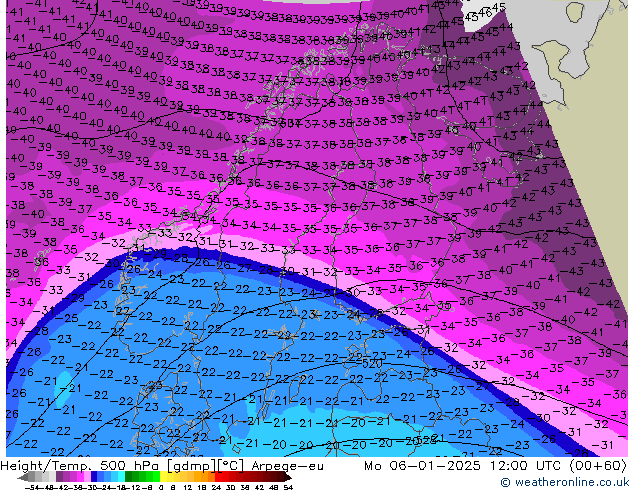The image size is (634, 490).
Task: Click the legend value 54 at scale end
Action: pos(288,487)
